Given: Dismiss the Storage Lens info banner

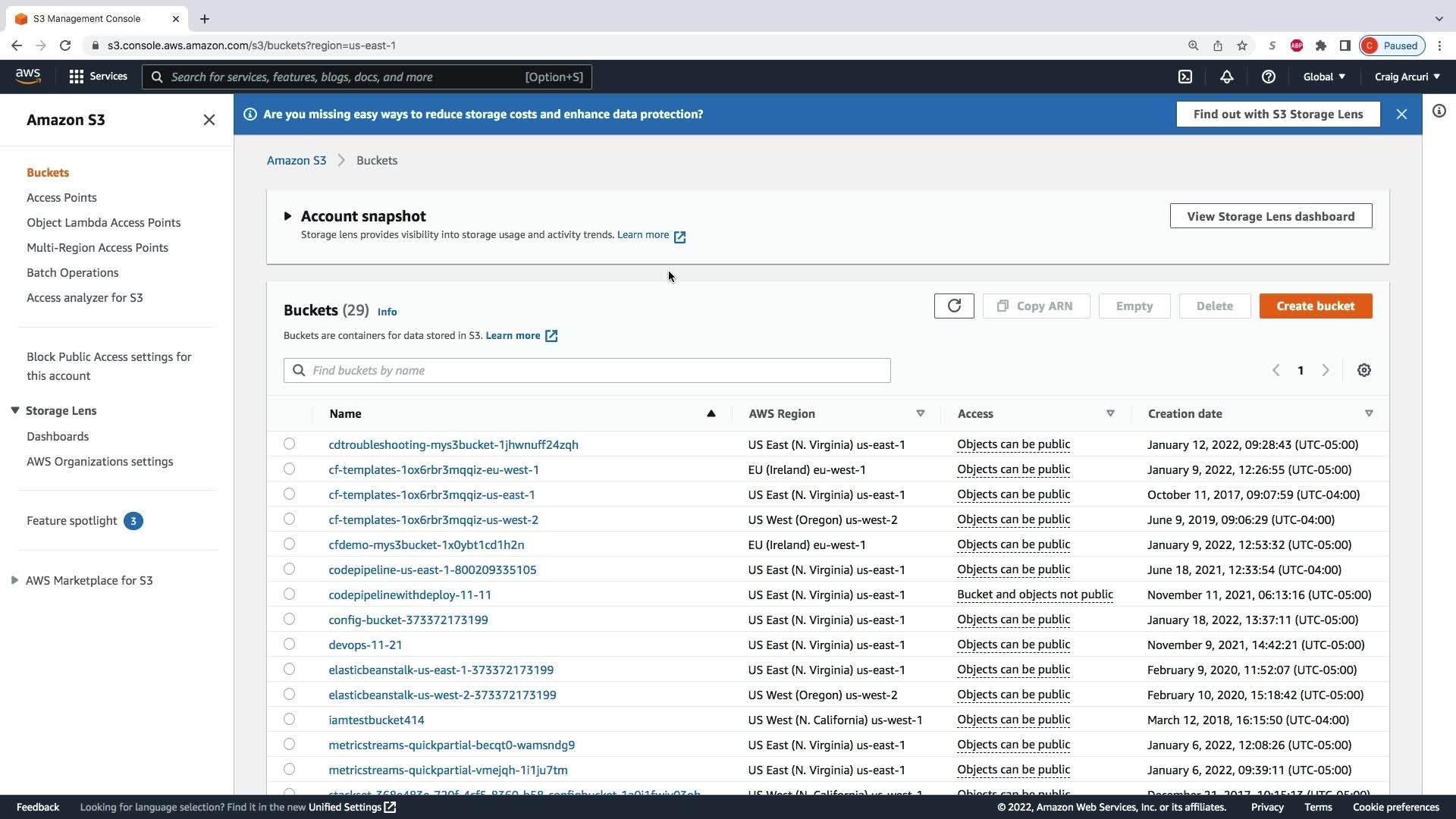Looking at the screenshot, I should (x=1401, y=114).
